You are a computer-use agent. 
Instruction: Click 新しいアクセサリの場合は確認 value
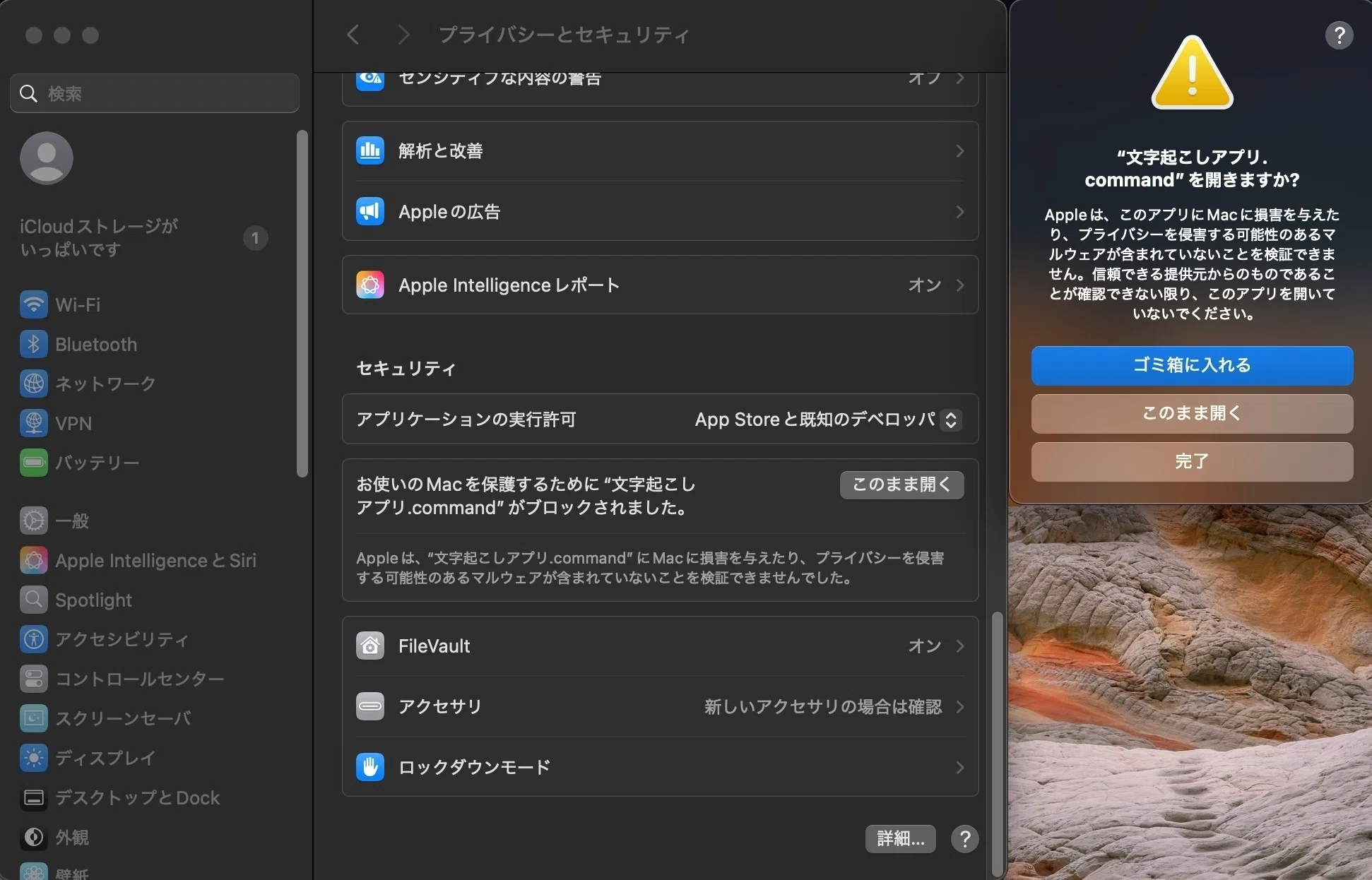coord(823,706)
